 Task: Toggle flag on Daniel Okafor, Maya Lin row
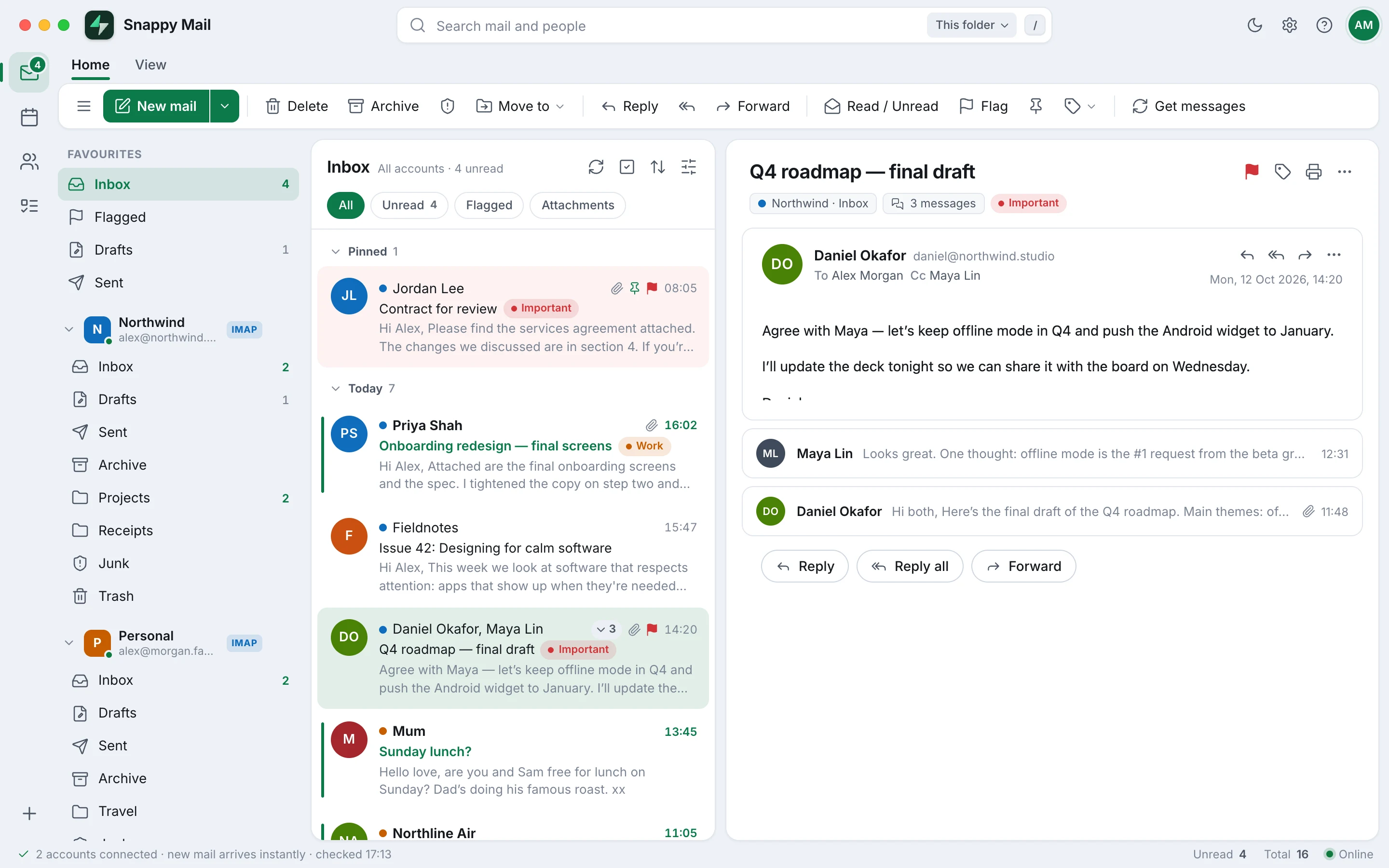click(652, 629)
